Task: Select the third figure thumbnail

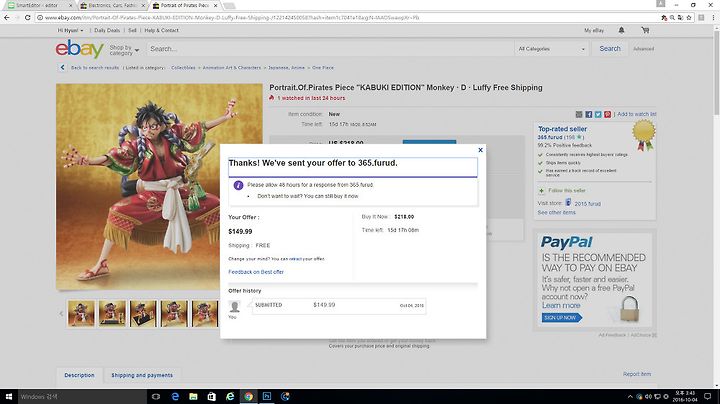Action: point(143,314)
